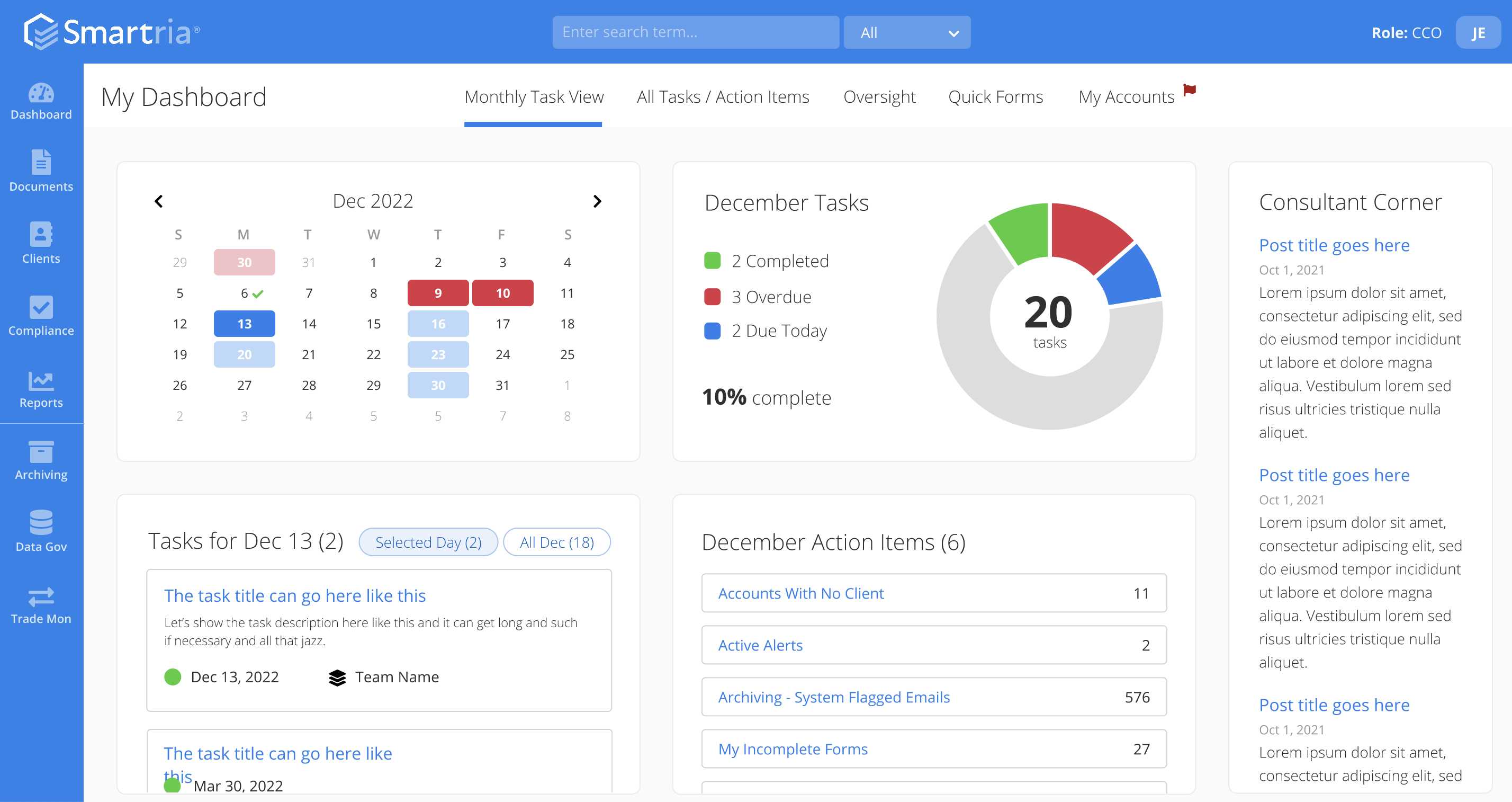Viewport: 1512px width, 802px height.
Task: Open the Trade Mon arrows icon
Action: click(x=41, y=597)
